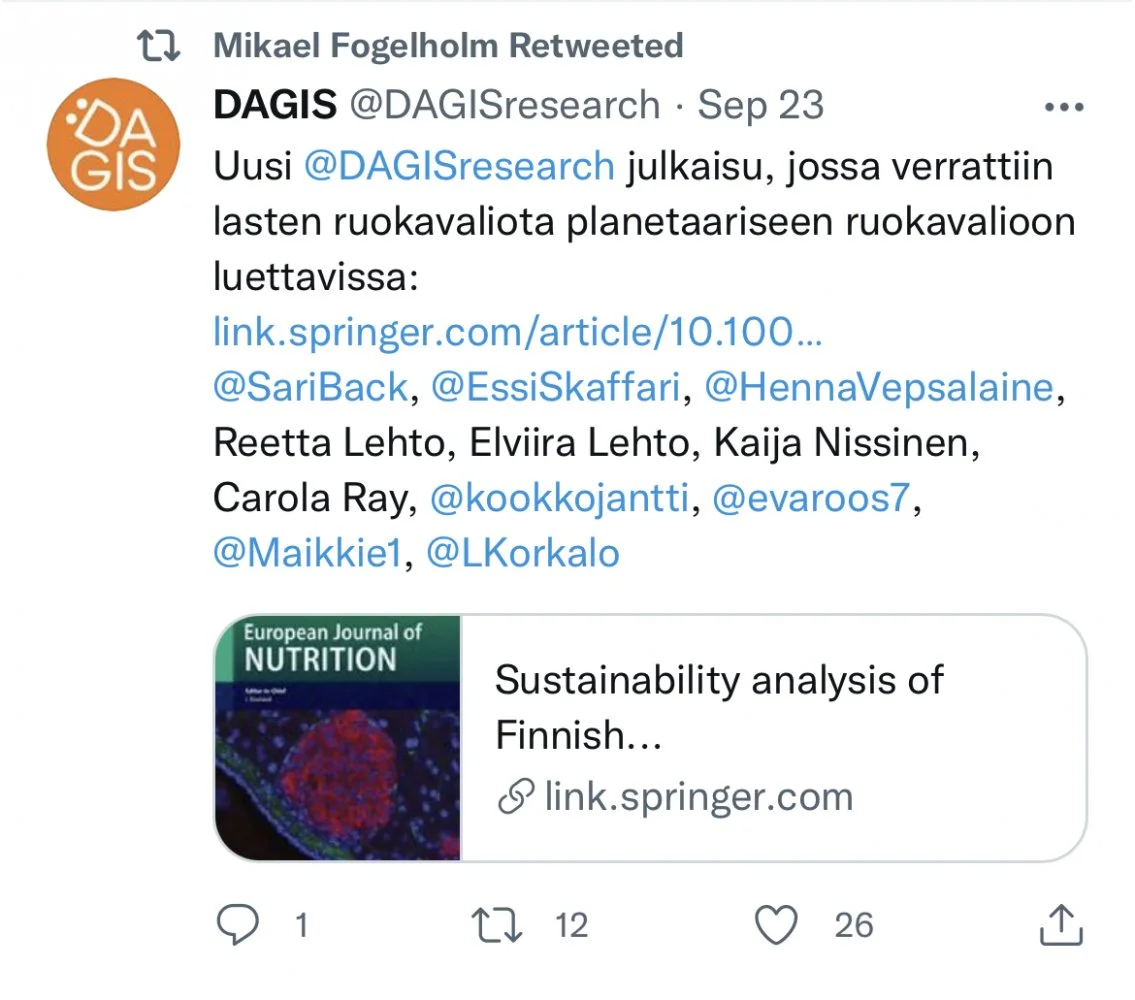Viewport: 1135px width, 1000px height.
Task: Click @DAGISresearch mention in tweet text
Action: point(458,166)
